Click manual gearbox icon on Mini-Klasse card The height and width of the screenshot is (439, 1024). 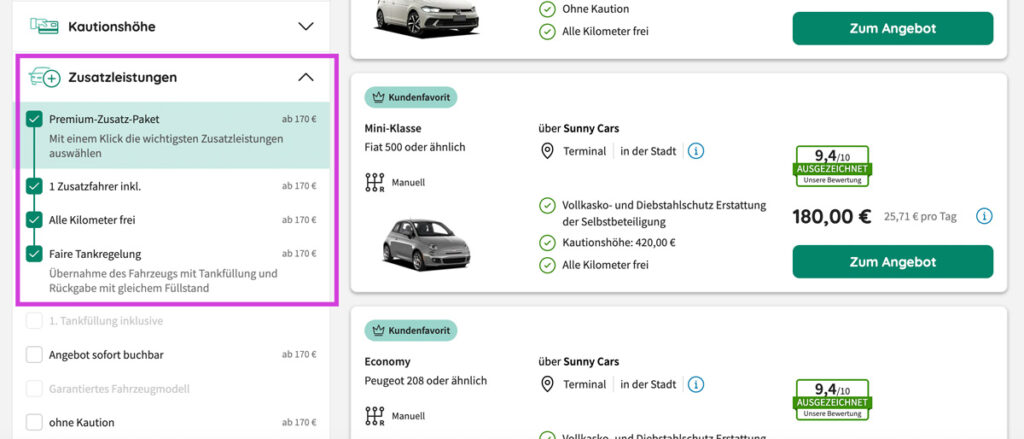pos(375,182)
